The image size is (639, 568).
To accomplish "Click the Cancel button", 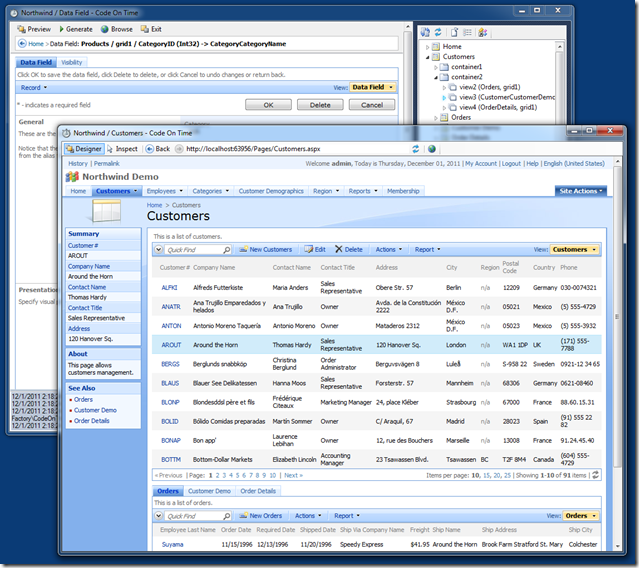I will tap(371, 104).
